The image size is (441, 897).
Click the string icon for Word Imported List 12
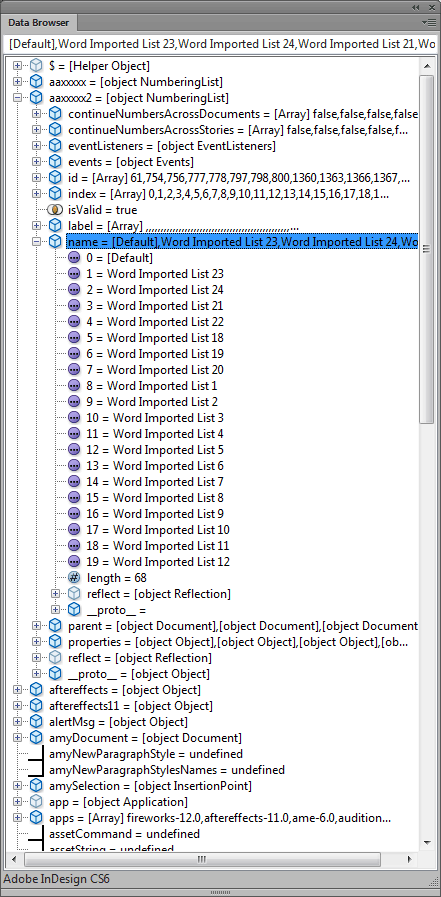tap(74, 562)
